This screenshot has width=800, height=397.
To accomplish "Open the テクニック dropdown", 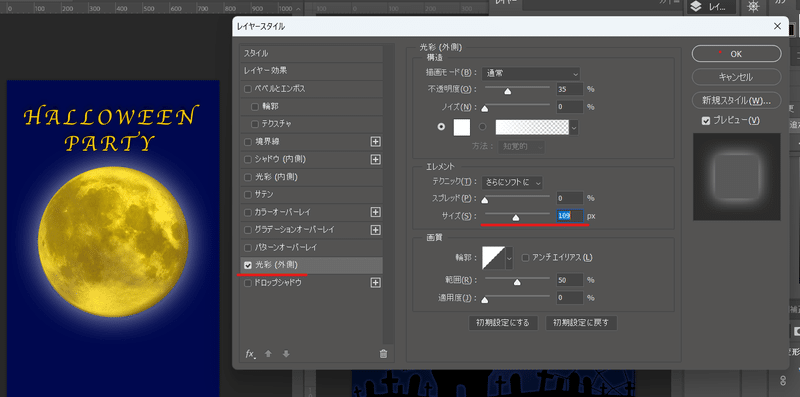I will (512, 182).
